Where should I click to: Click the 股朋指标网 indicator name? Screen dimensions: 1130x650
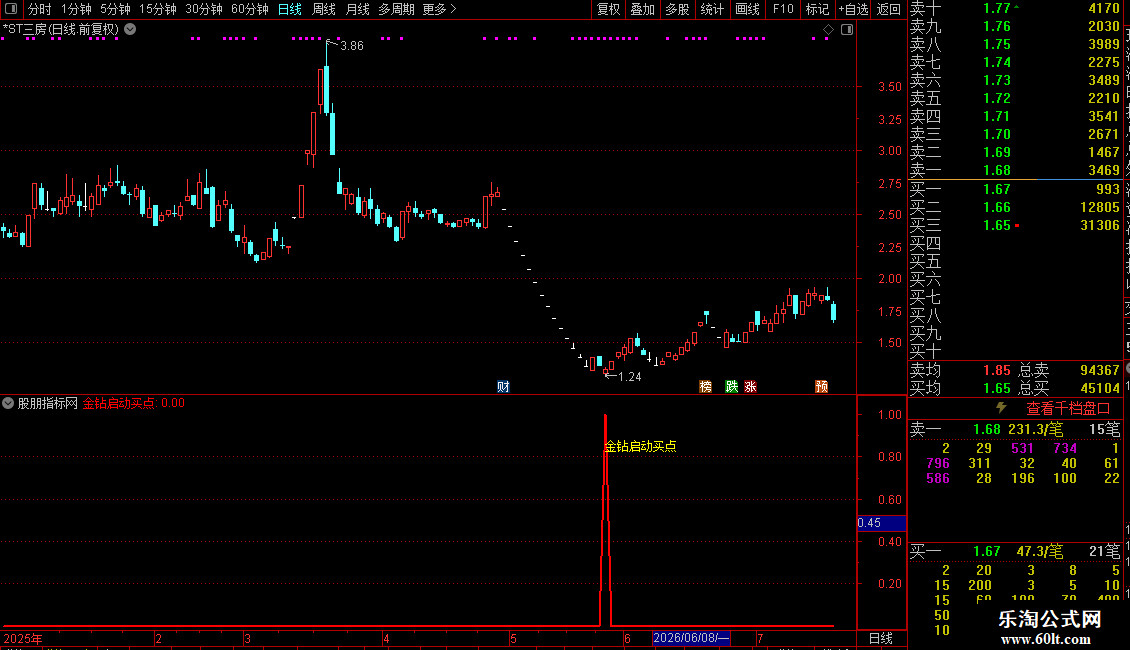(48, 404)
